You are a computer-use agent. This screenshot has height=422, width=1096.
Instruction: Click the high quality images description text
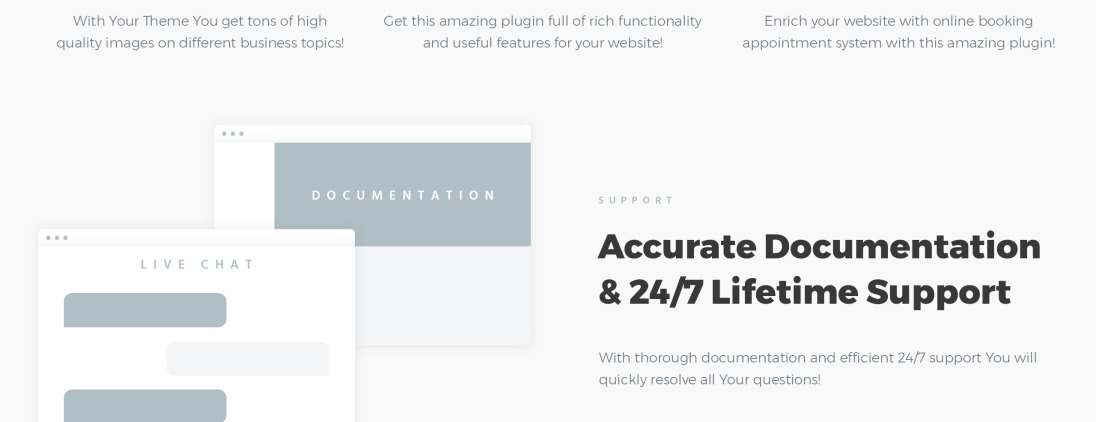tap(200, 32)
